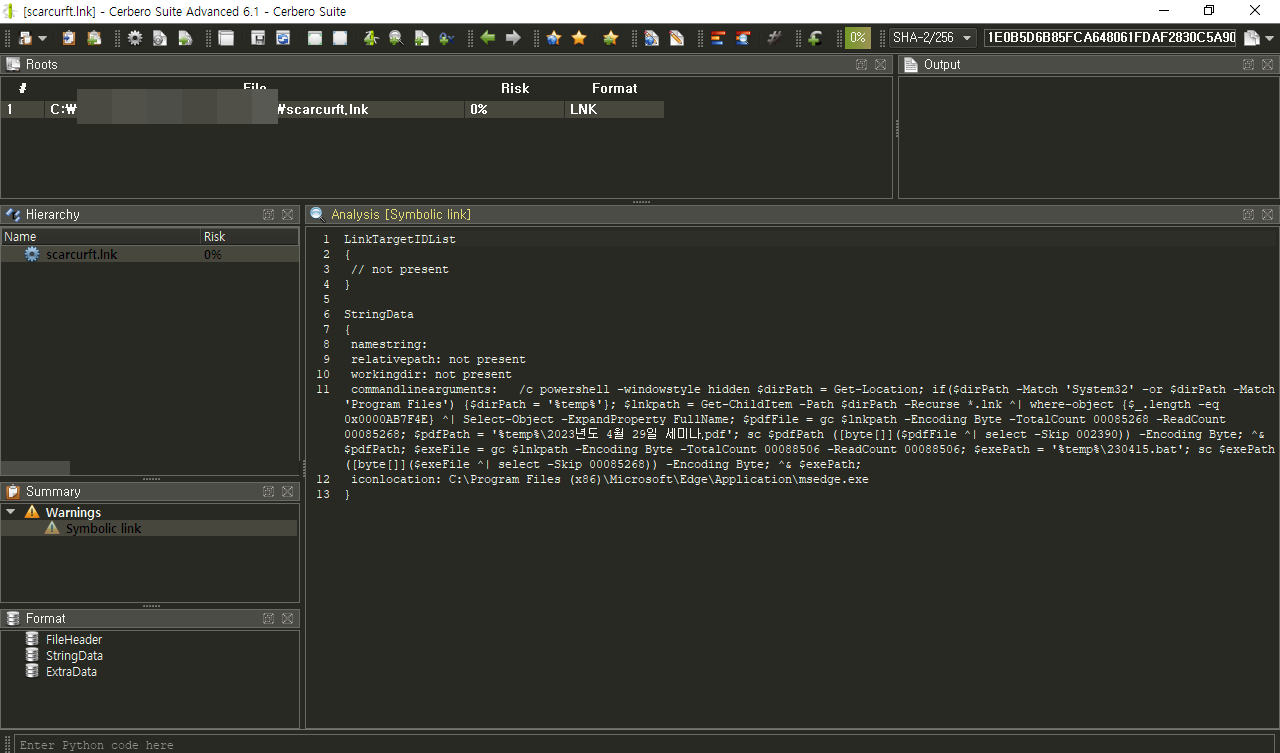Click the blue-cornered square icon
This screenshot has height=753, width=1280.
coord(340,38)
